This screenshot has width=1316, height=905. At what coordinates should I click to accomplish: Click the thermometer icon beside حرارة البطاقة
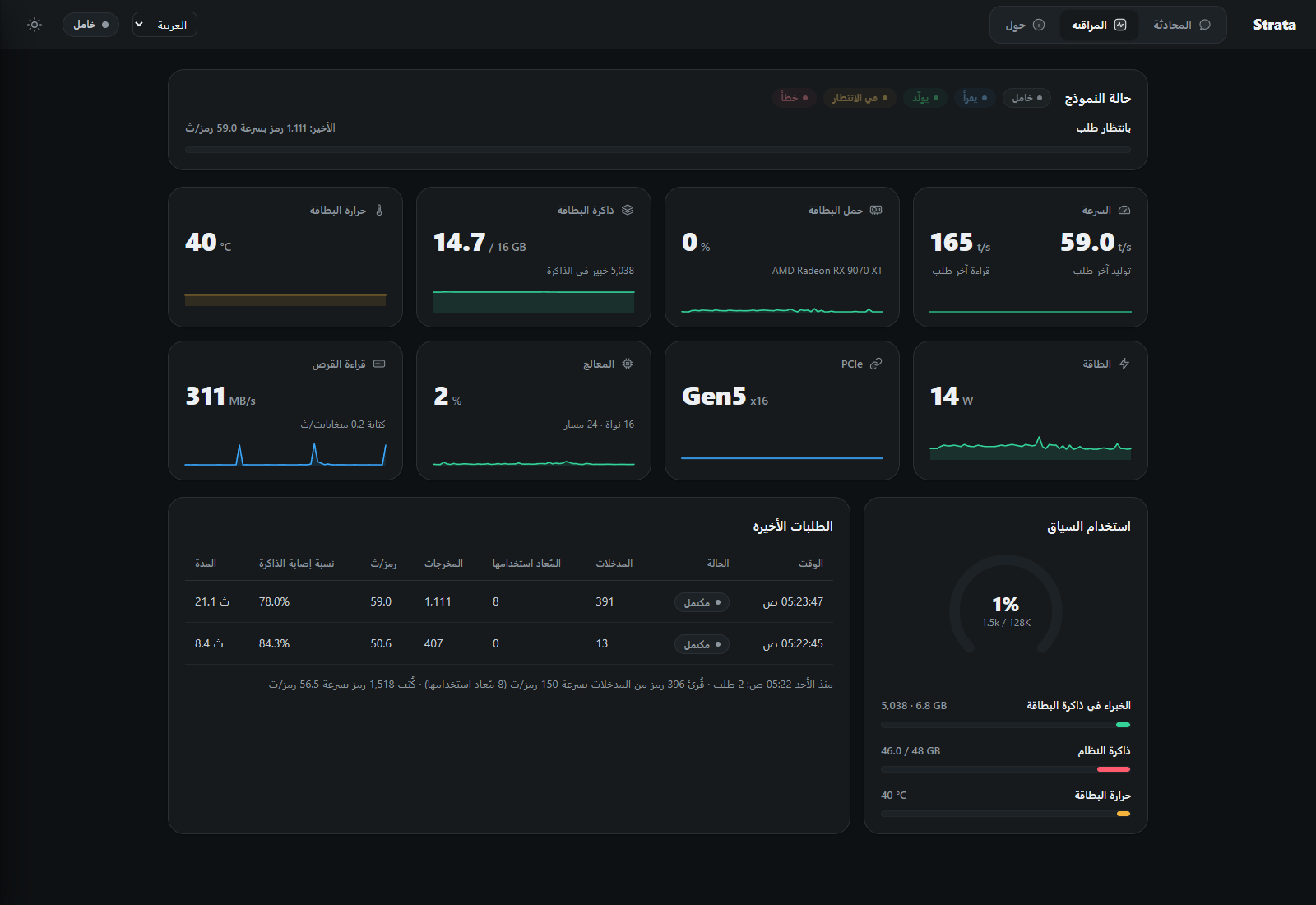(379, 211)
